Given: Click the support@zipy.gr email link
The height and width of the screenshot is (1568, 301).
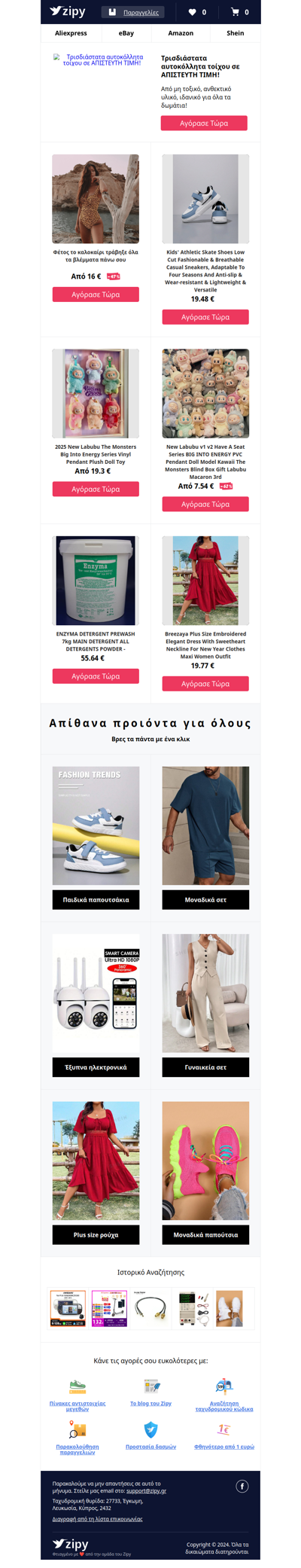Looking at the screenshot, I should click(146, 1490).
